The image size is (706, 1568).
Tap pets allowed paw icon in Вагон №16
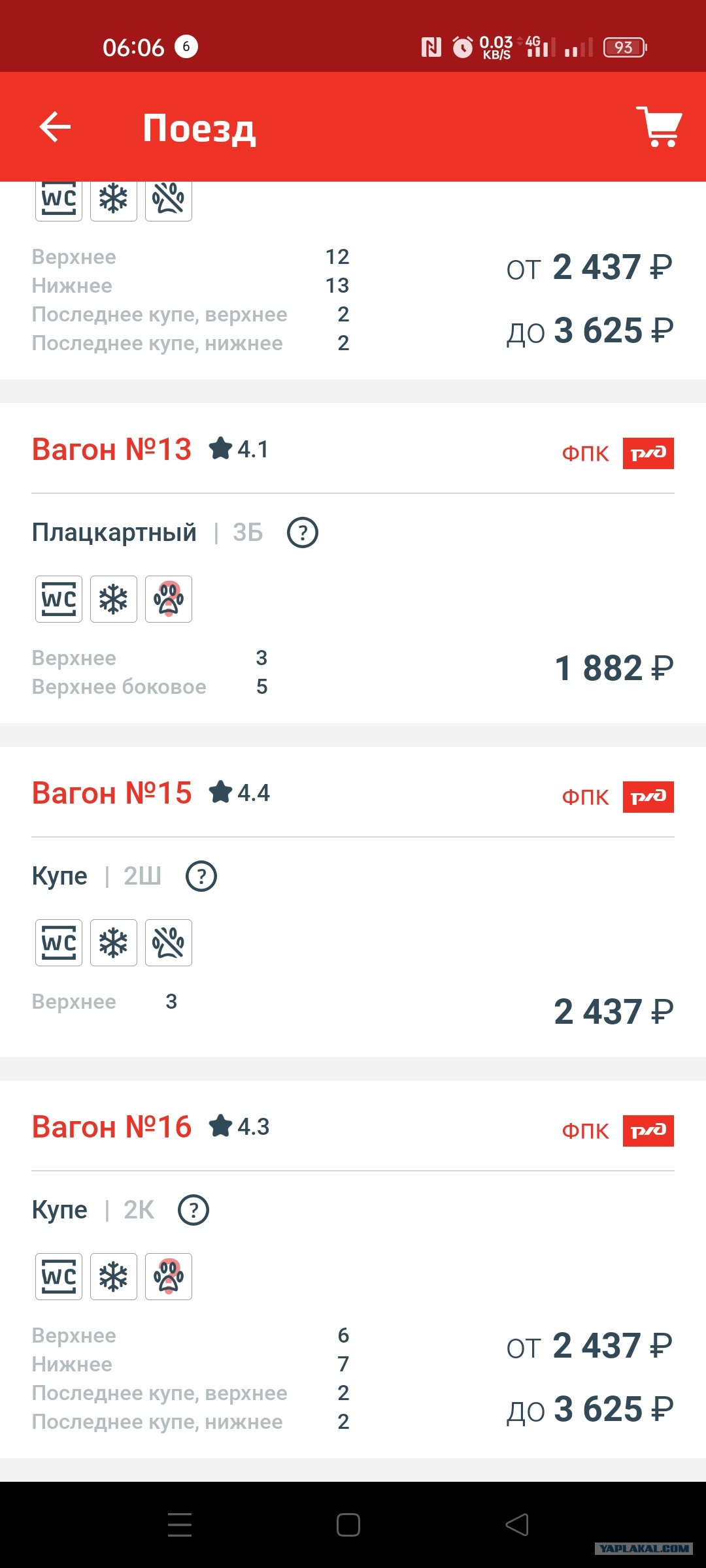169,1277
